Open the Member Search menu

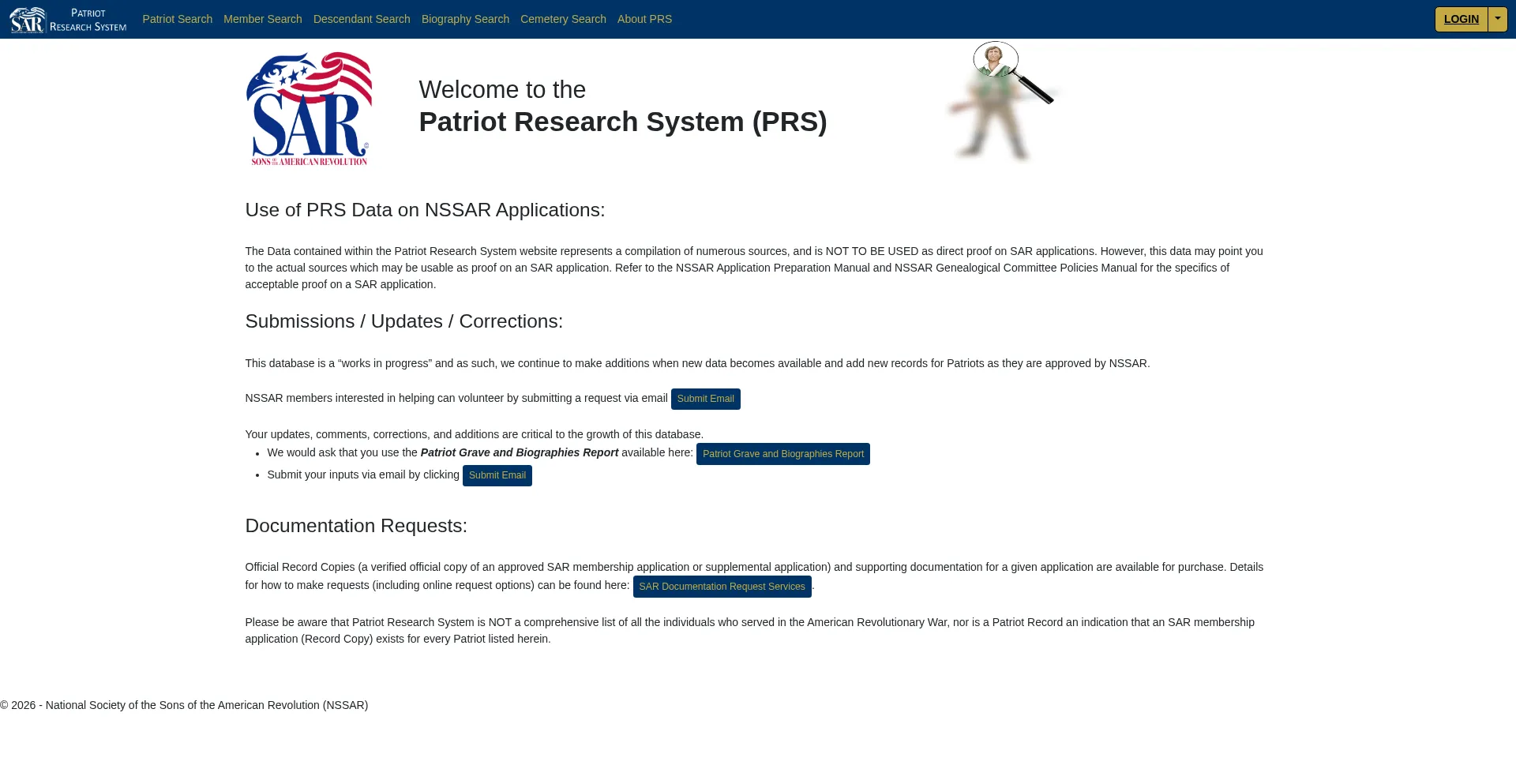click(263, 19)
